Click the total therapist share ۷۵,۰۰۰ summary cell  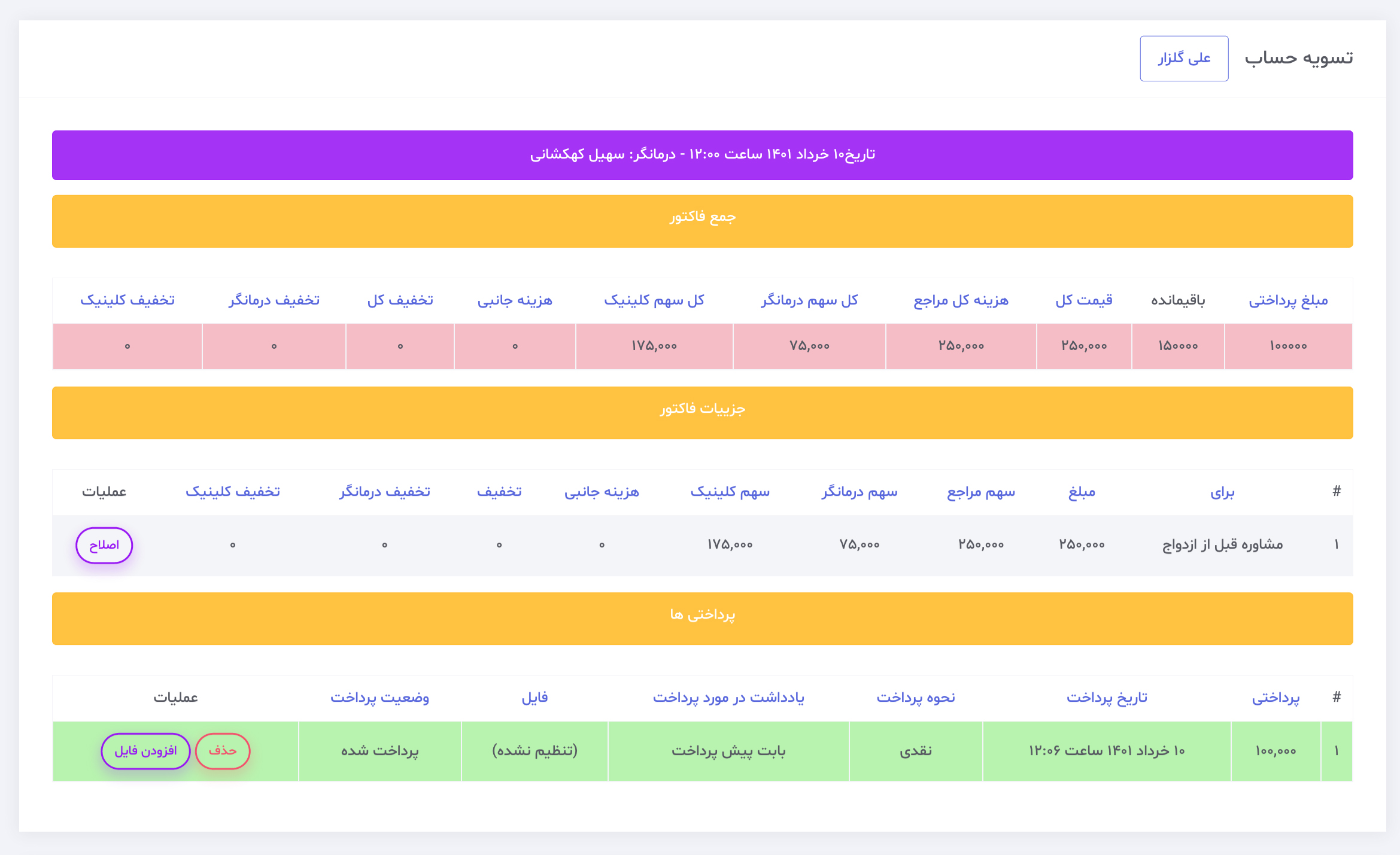809,346
